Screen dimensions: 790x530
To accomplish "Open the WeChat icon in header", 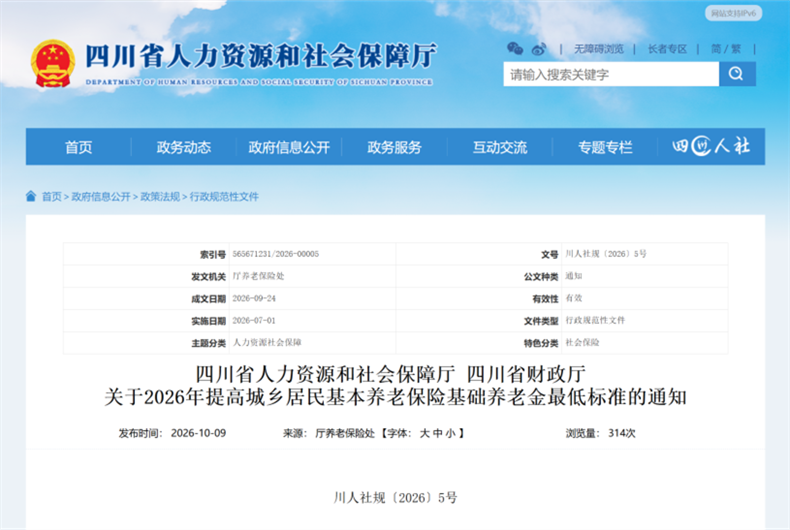I will point(514,48).
